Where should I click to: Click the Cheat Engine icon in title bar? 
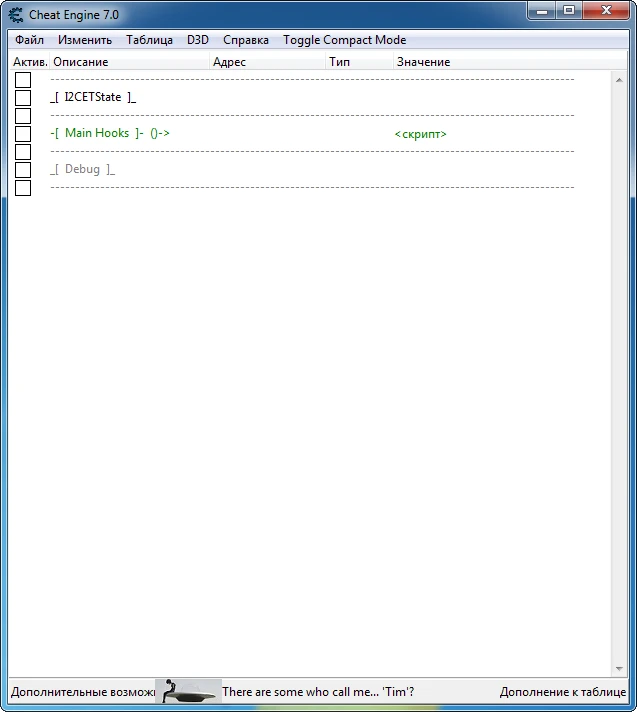[x=16, y=15]
